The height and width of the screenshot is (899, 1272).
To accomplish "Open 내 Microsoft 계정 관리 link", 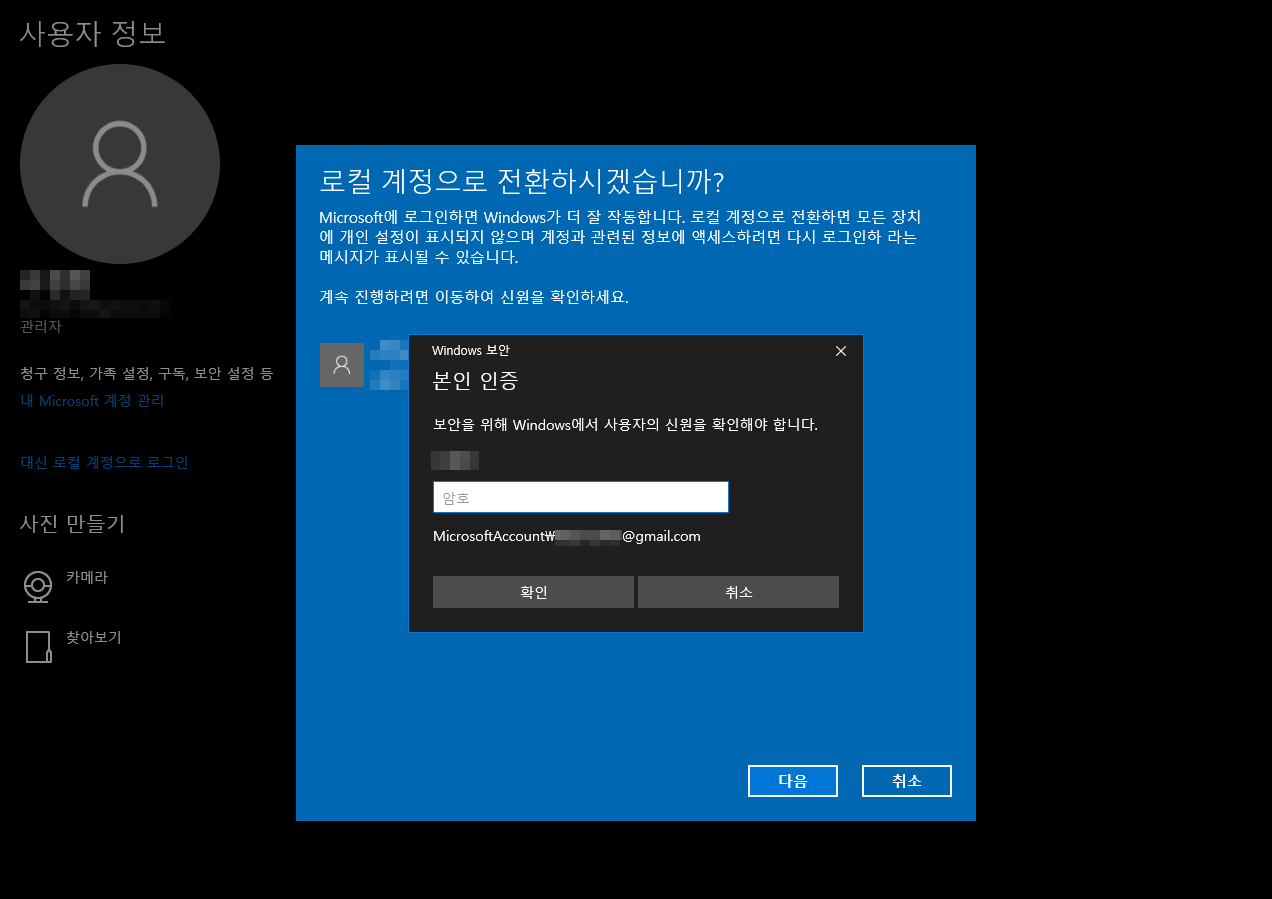I will point(91,401).
